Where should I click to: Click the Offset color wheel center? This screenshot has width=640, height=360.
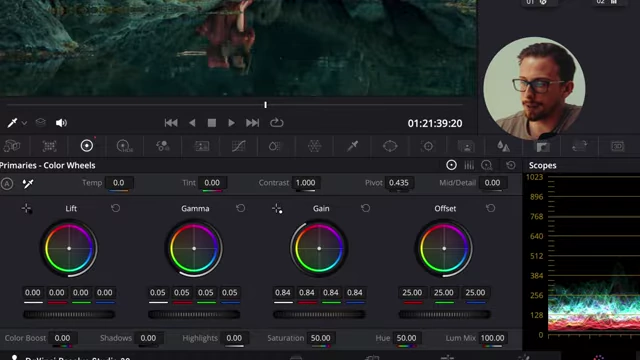(x=444, y=248)
